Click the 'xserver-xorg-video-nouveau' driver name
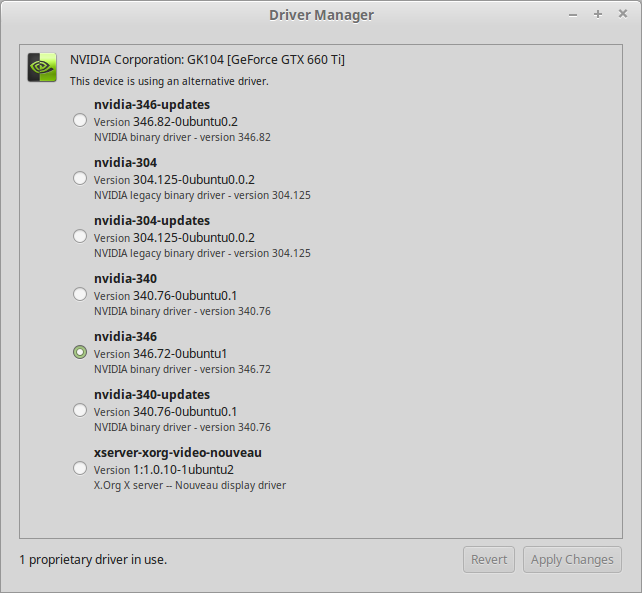642x593 pixels. click(178, 453)
